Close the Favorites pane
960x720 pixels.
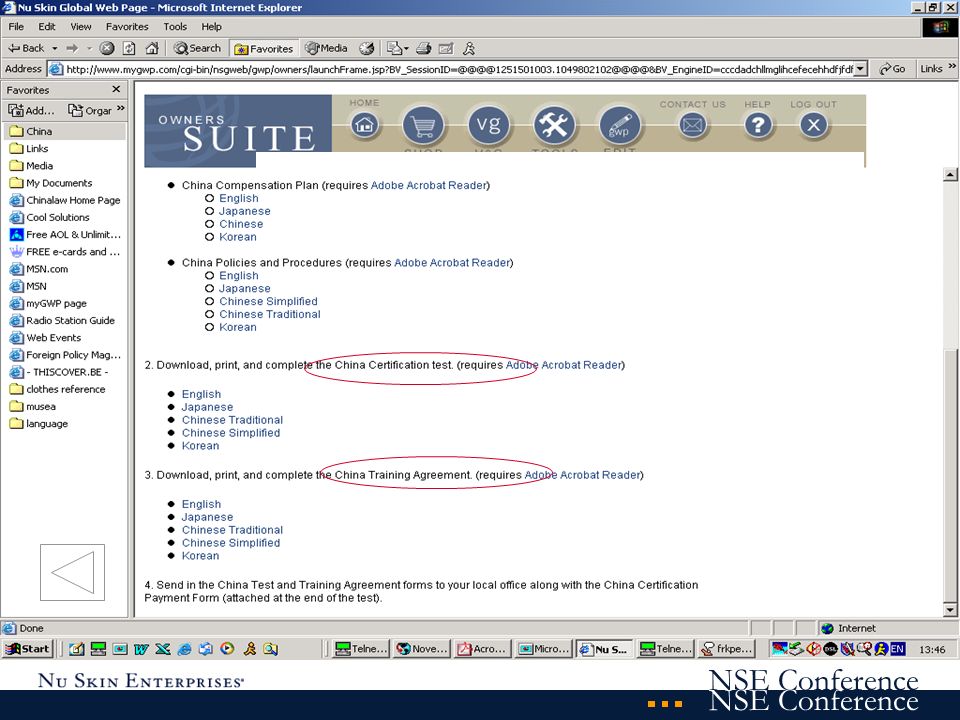[x=116, y=89]
